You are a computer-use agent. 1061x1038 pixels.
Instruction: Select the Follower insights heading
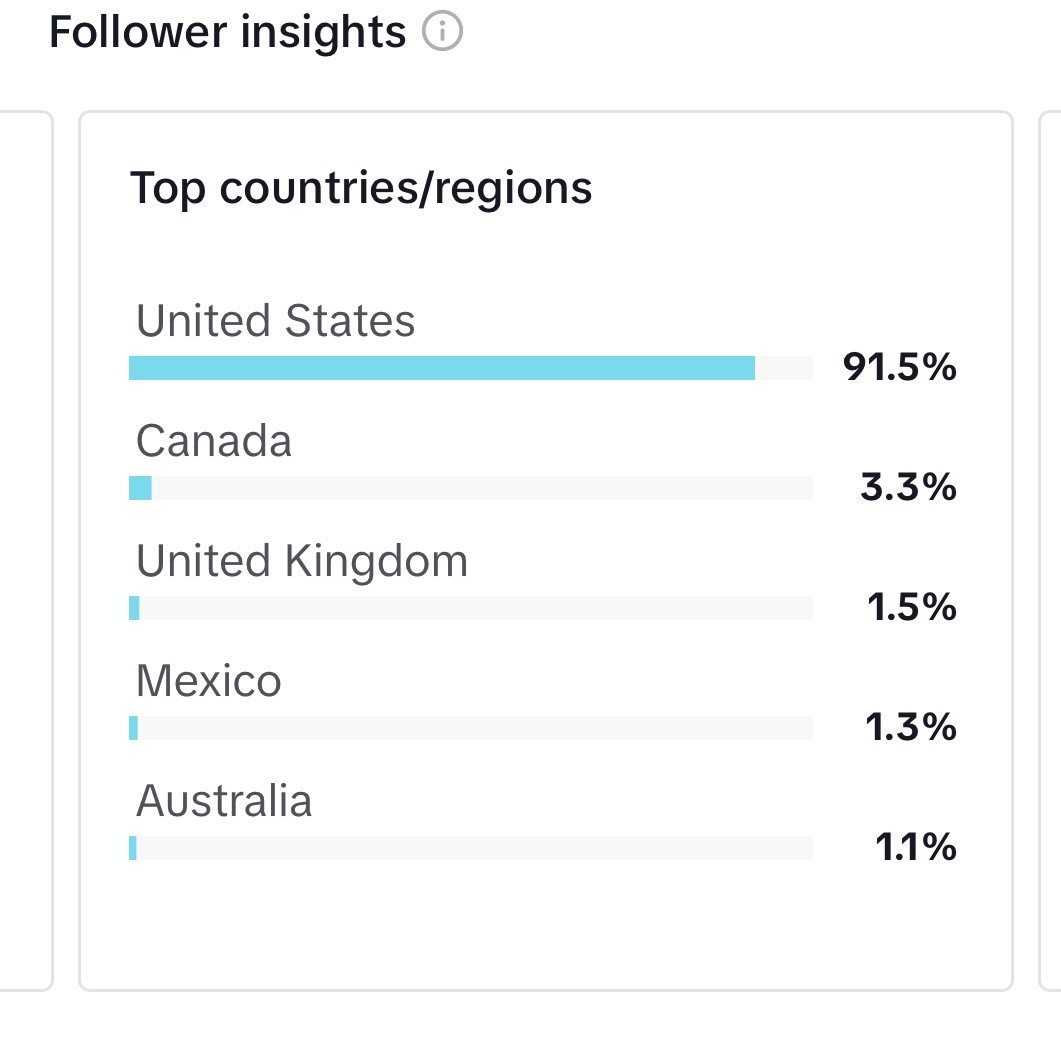(227, 32)
